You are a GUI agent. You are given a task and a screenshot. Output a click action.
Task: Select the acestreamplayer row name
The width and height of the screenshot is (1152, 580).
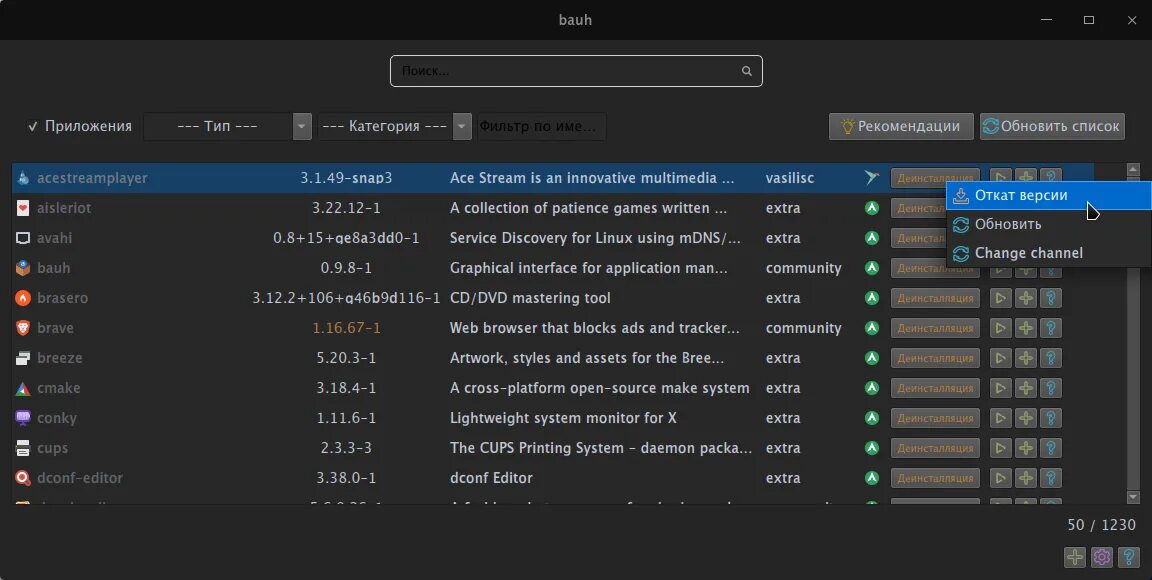pos(92,178)
